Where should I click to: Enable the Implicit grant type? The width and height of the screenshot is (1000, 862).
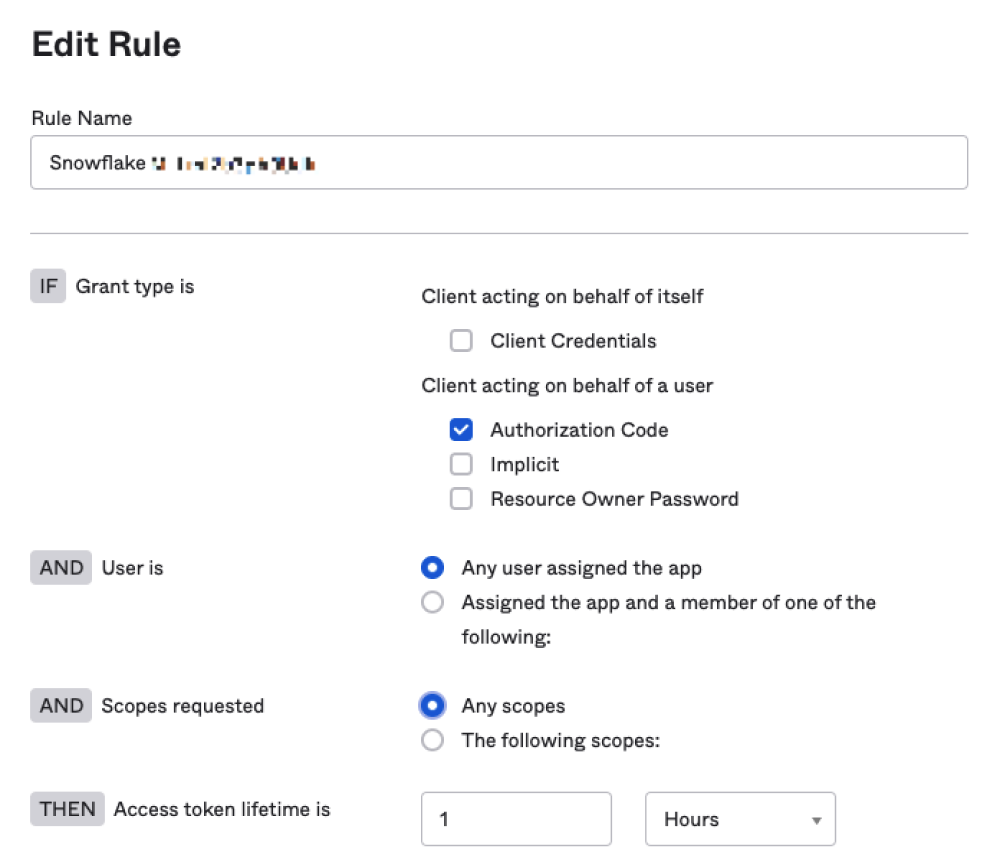[x=461, y=464]
